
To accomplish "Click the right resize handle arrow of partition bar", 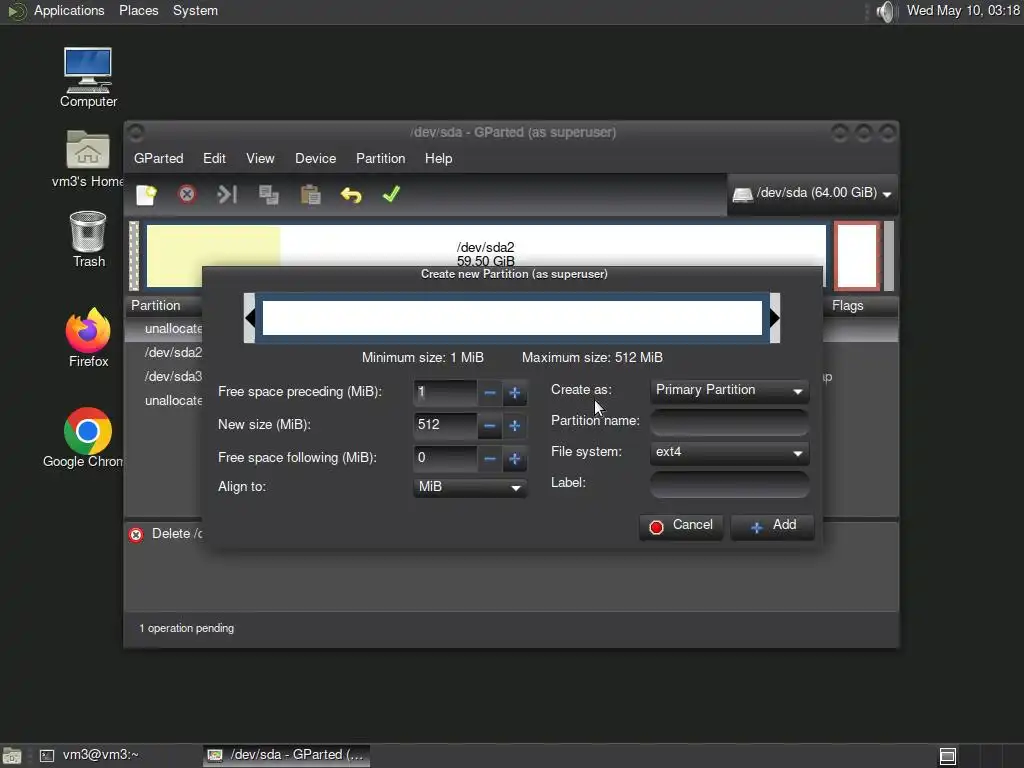I will (x=775, y=318).
